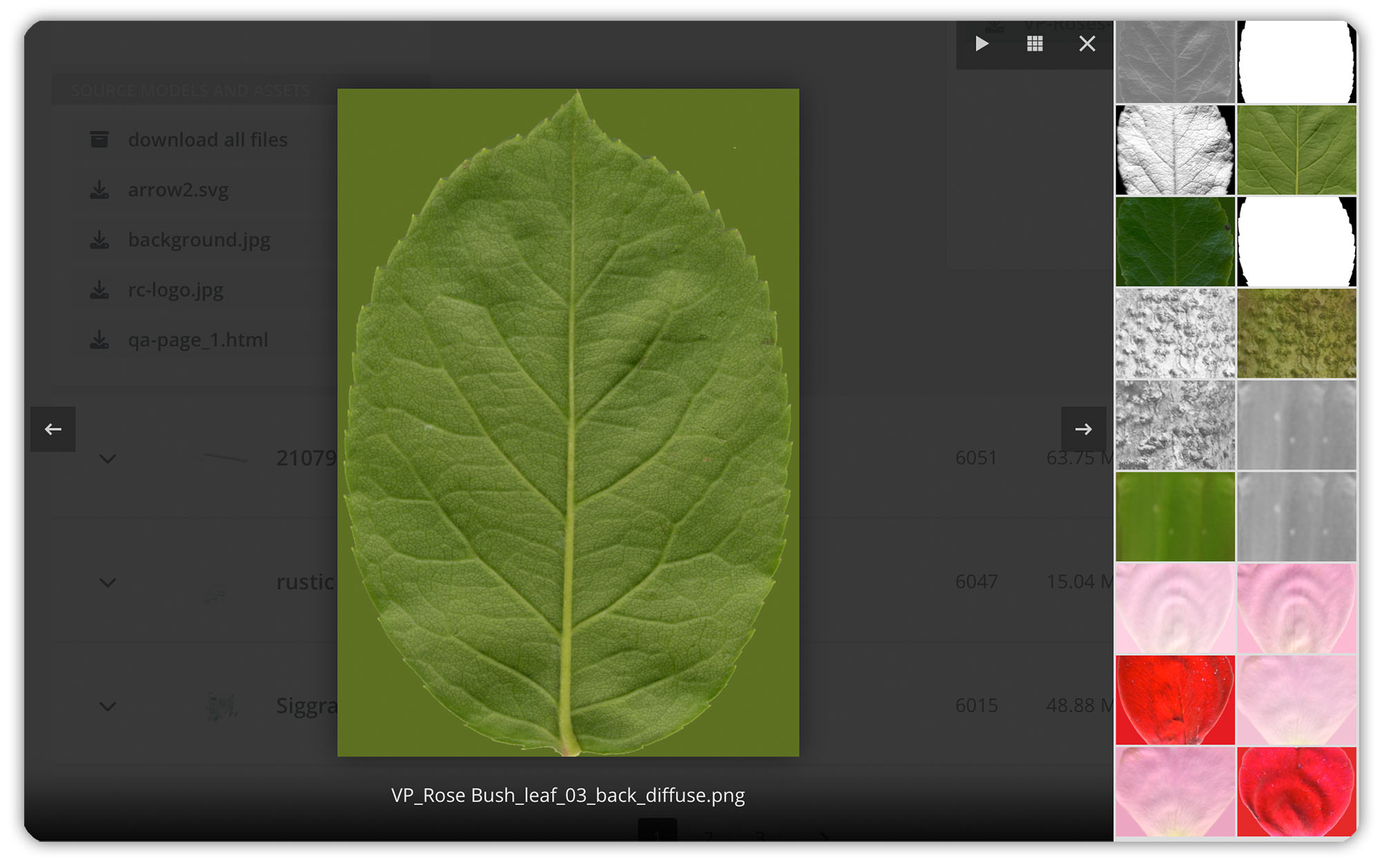Open the bottom left pink petal thumbnail

click(1175, 792)
